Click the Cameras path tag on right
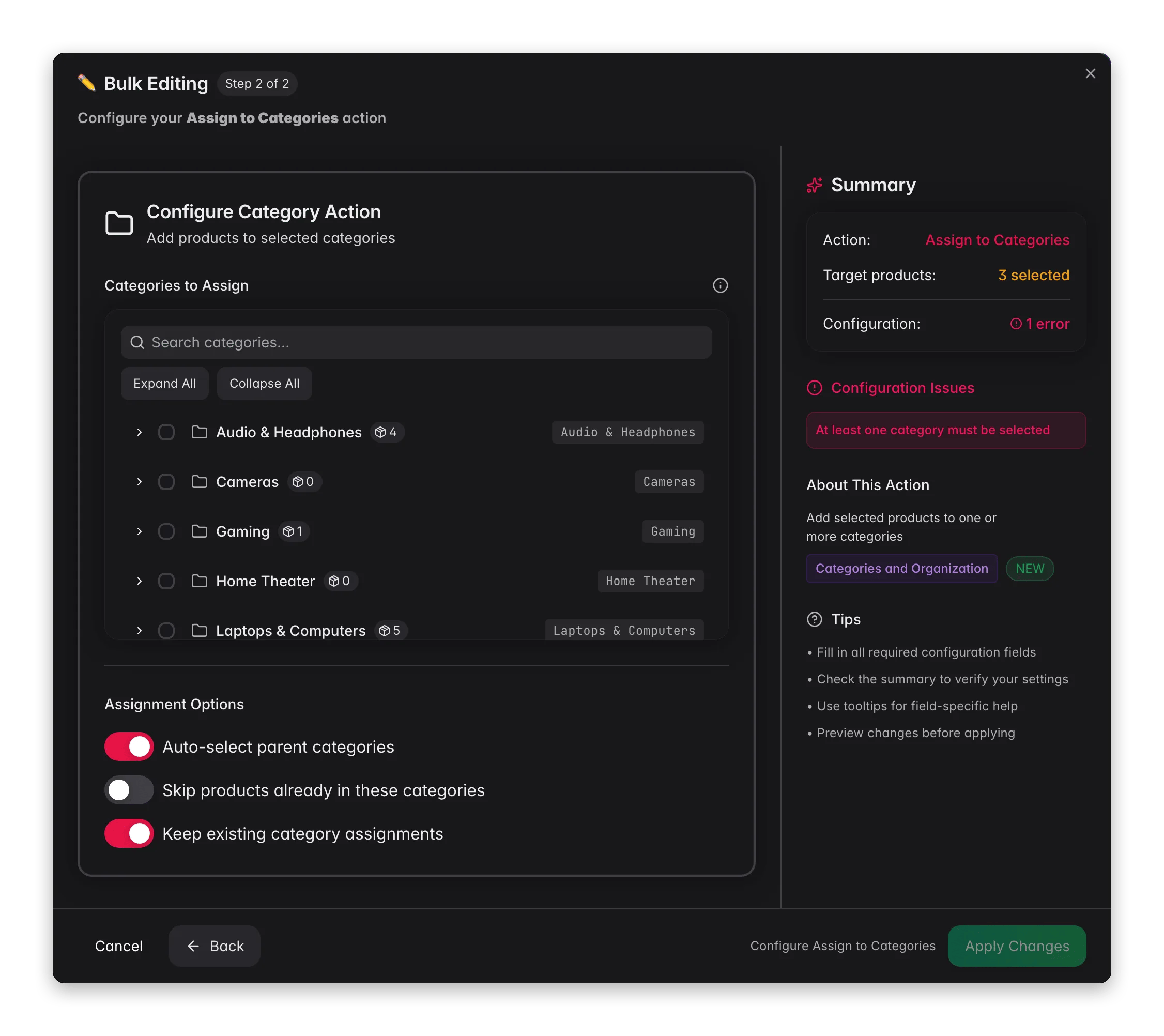Viewport: 1164px width, 1036px height. point(669,481)
